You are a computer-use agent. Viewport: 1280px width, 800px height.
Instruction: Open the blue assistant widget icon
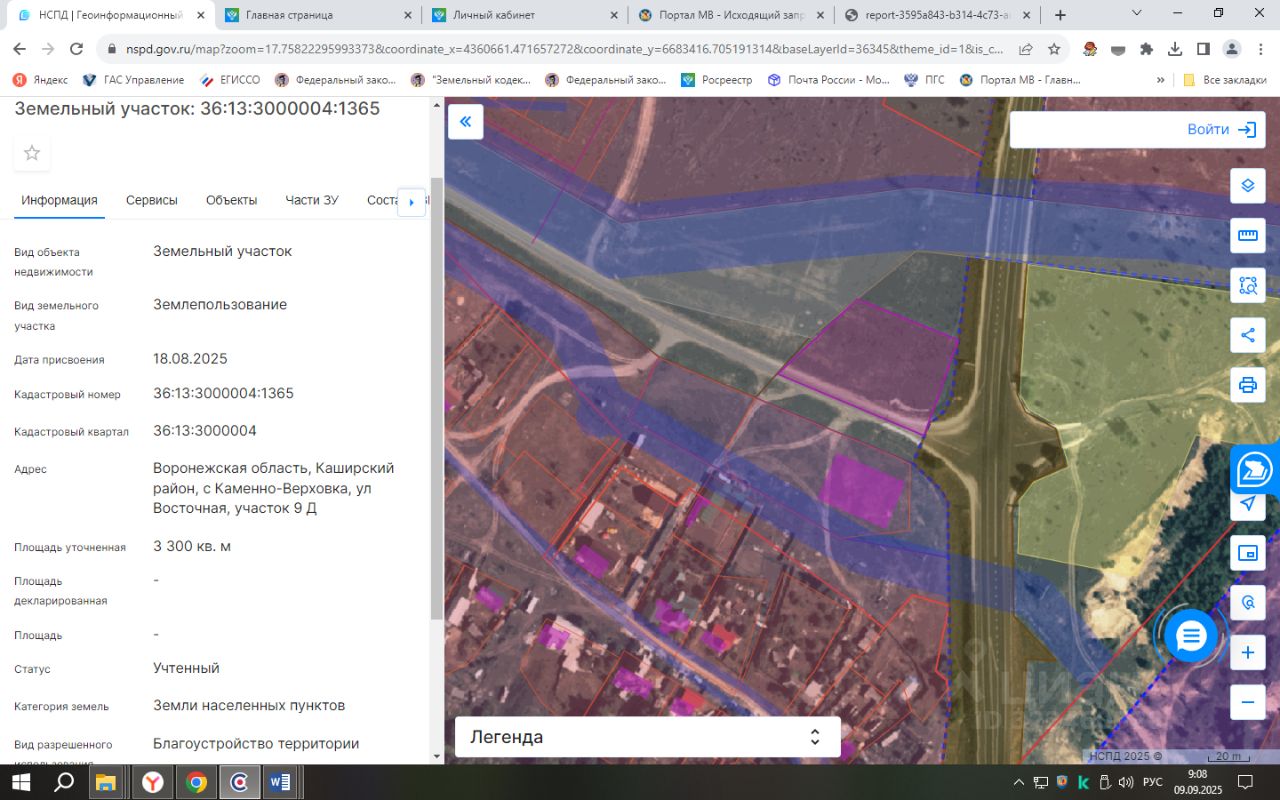click(1254, 469)
